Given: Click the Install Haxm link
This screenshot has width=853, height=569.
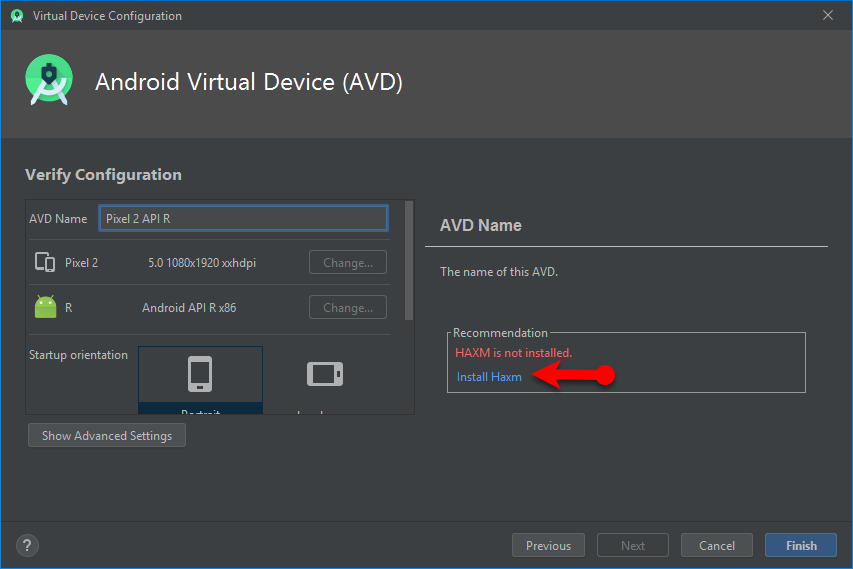Looking at the screenshot, I should point(489,377).
